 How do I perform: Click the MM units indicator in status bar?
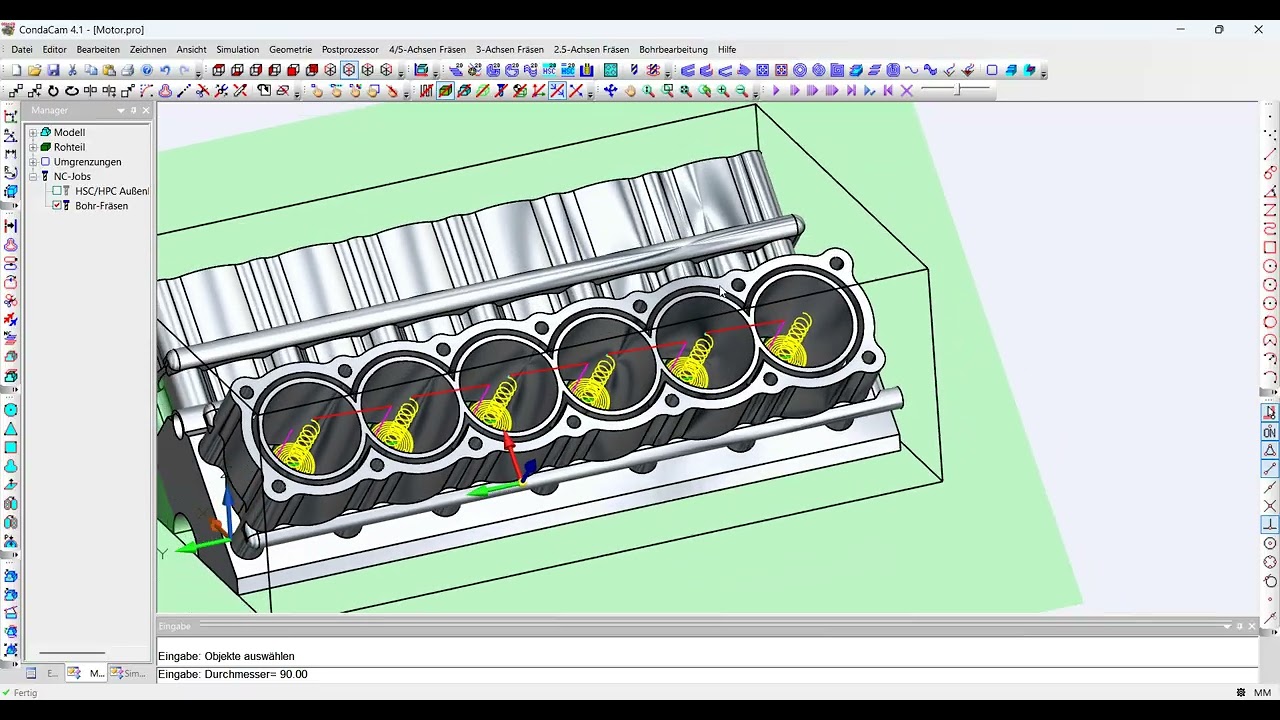[x=1262, y=692]
